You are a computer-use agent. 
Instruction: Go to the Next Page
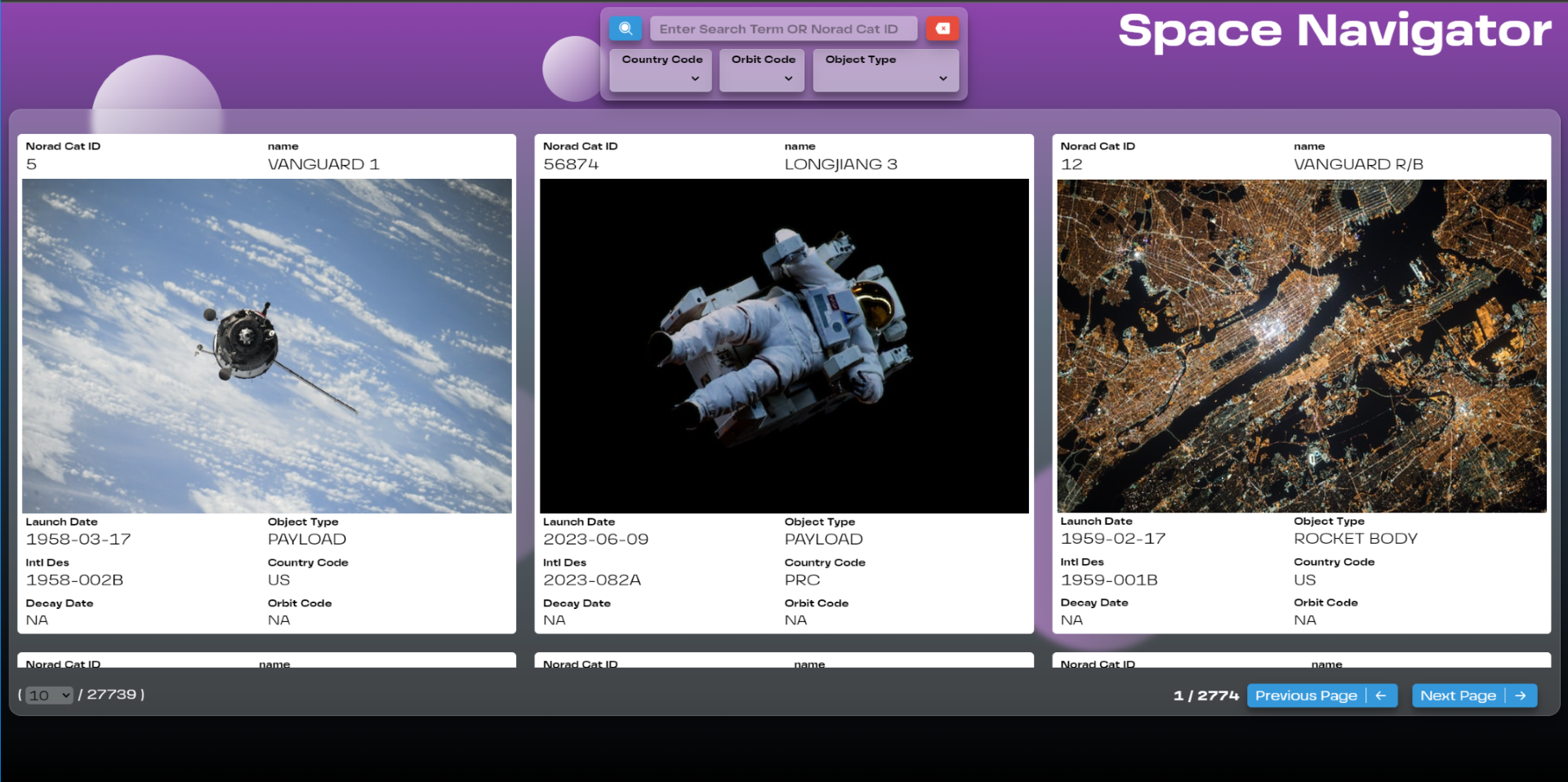pyautogui.click(x=1474, y=695)
